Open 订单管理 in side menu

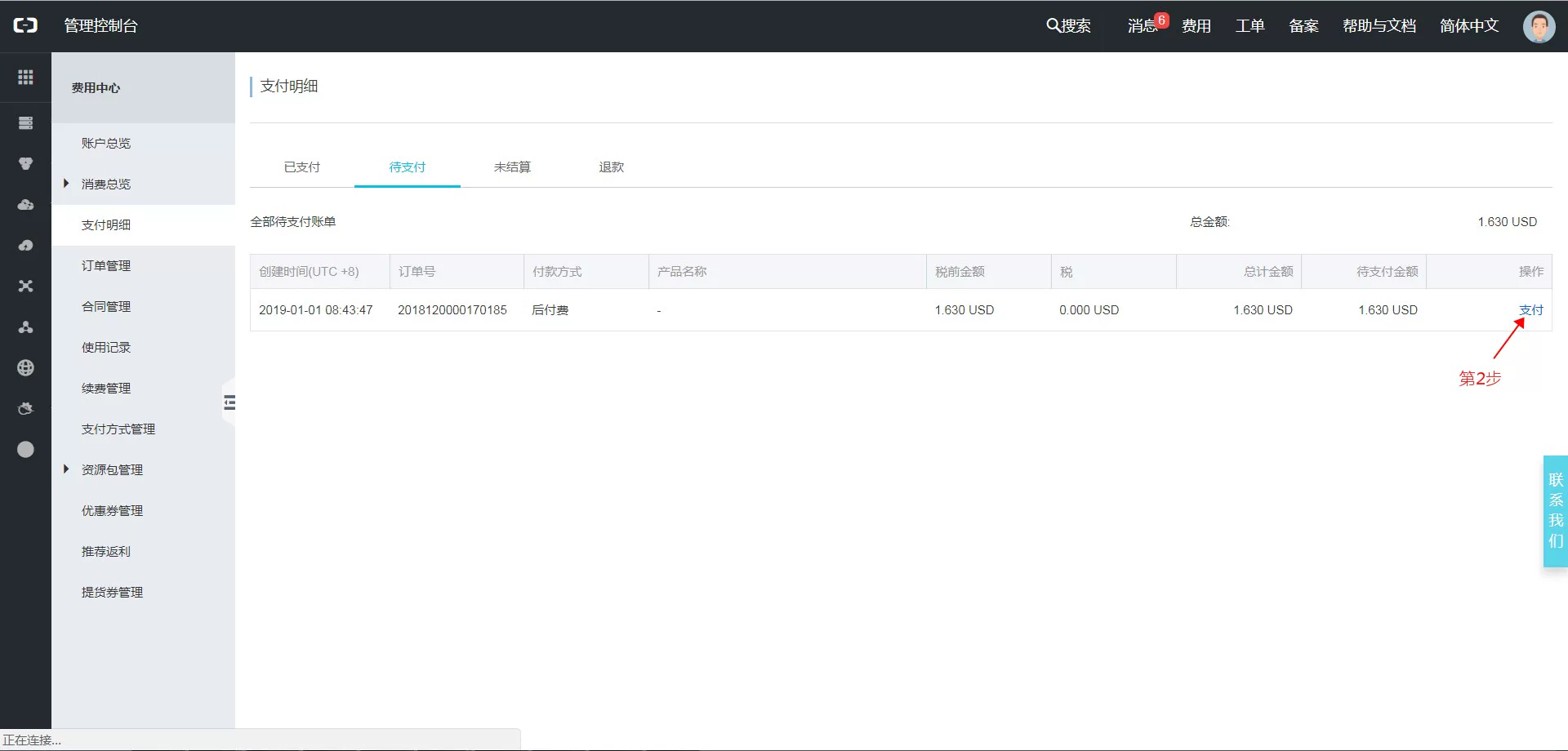click(106, 265)
